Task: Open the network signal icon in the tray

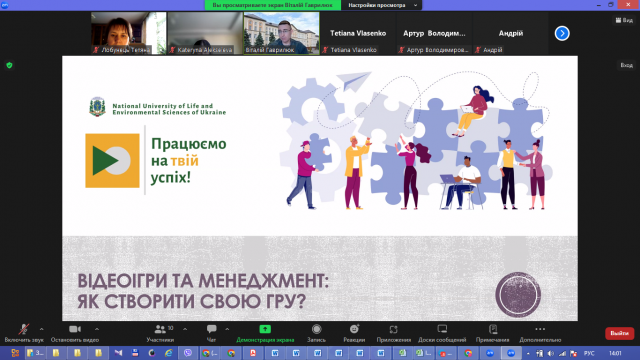Action: (562, 353)
